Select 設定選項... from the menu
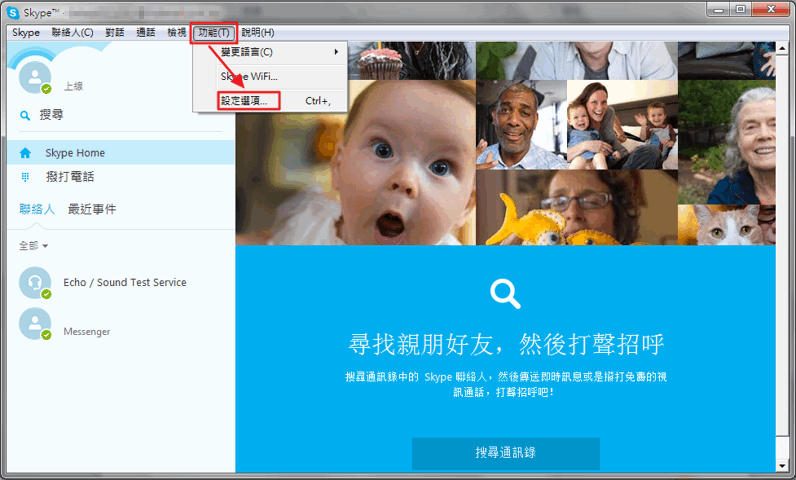796x480 pixels. point(270,100)
